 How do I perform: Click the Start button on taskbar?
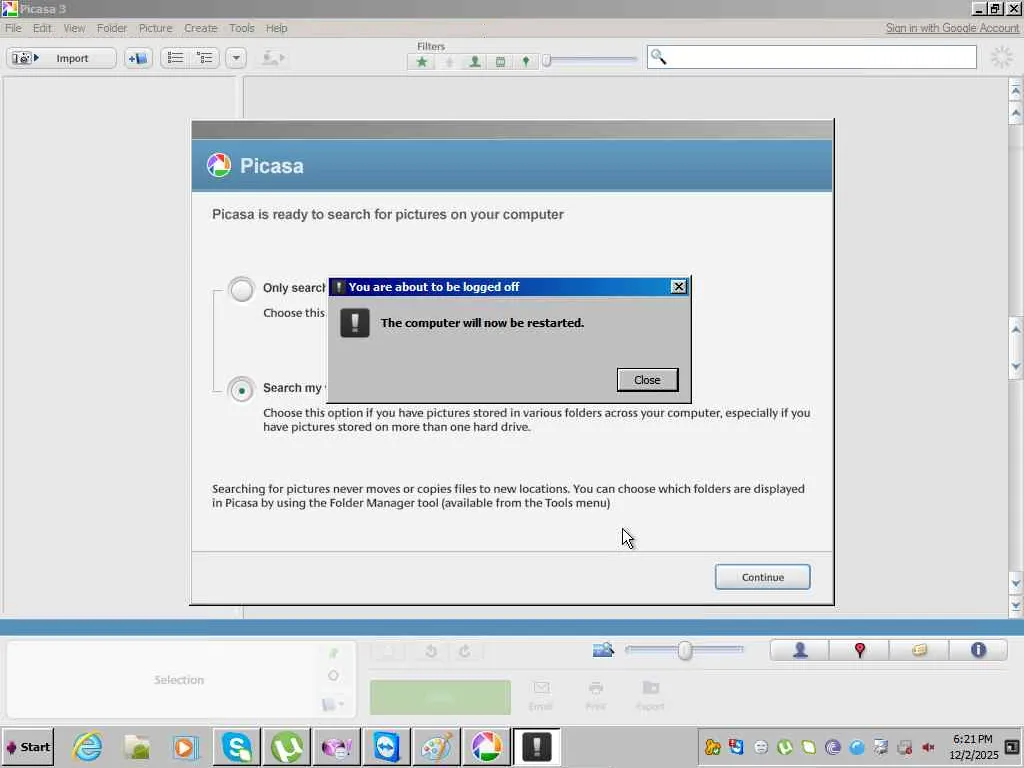point(27,747)
